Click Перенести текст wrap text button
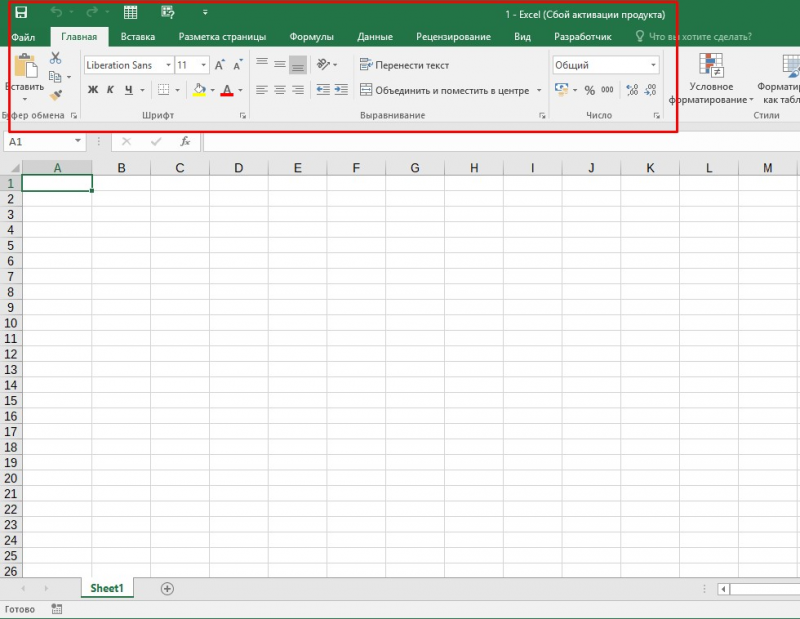Screen dimensions: 800x619 coord(404,65)
